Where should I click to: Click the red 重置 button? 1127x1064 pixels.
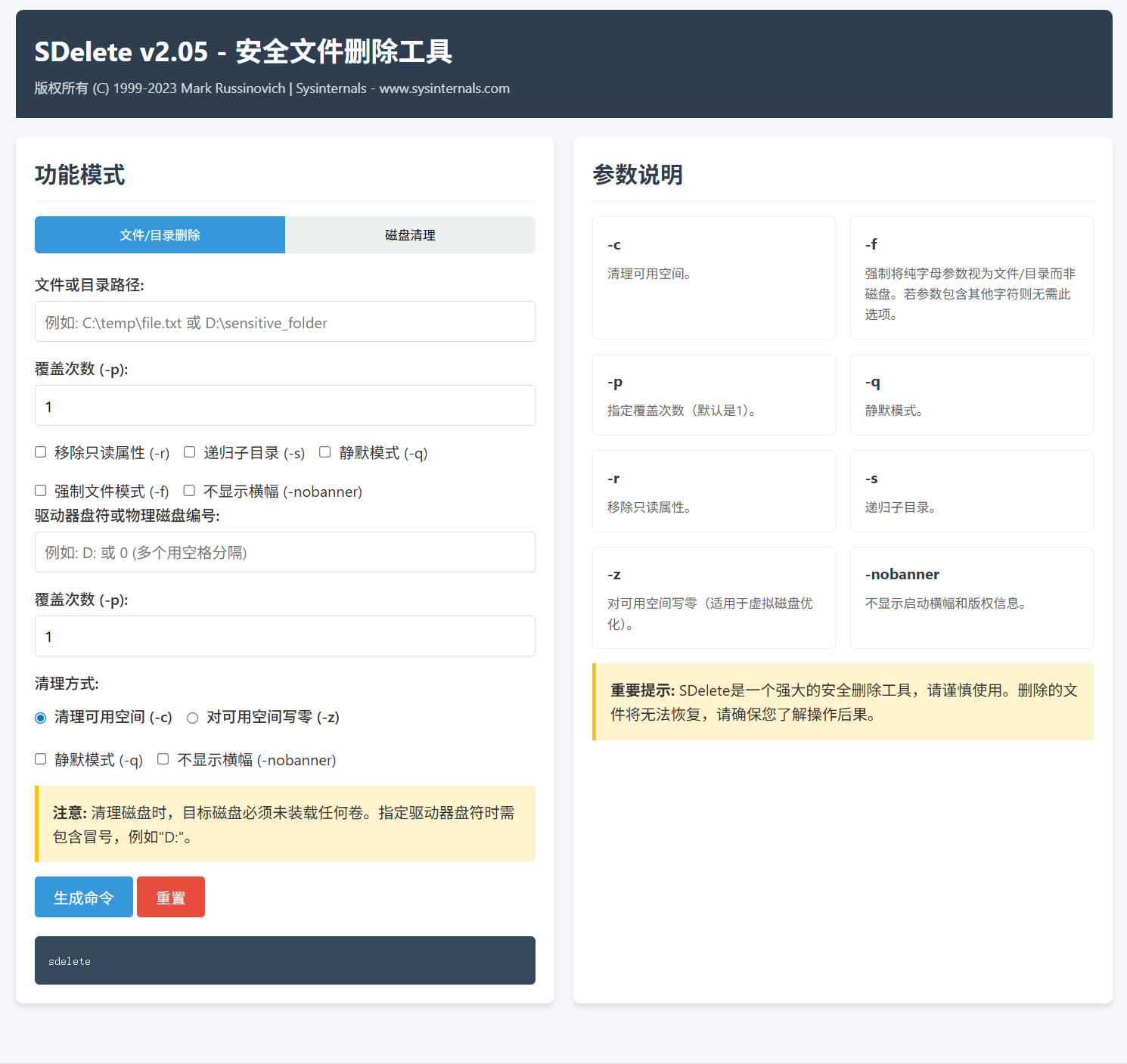click(x=171, y=897)
